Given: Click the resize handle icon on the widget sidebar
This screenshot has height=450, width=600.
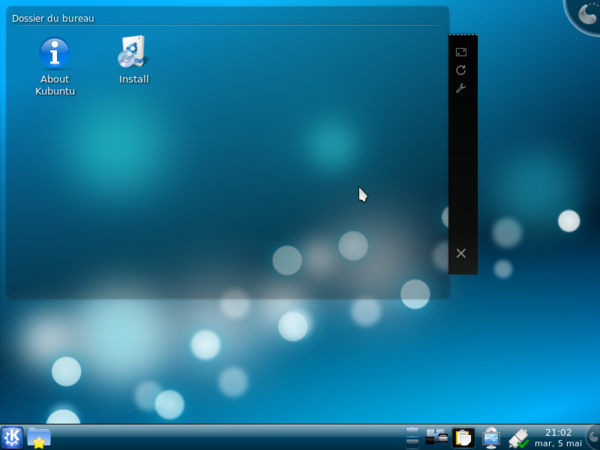Looking at the screenshot, I should [461, 52].
